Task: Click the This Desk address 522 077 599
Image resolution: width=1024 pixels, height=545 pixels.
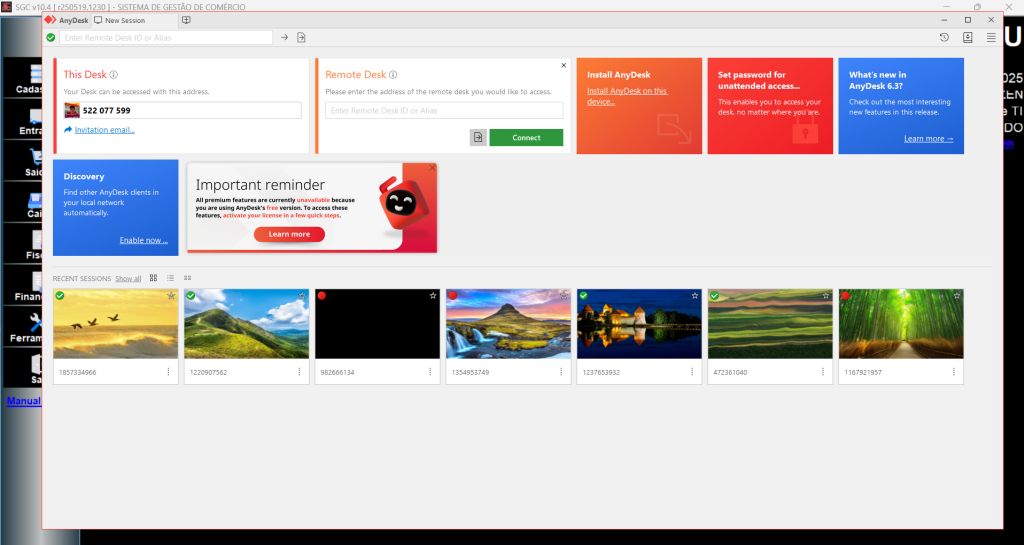Action: point(106,110)
